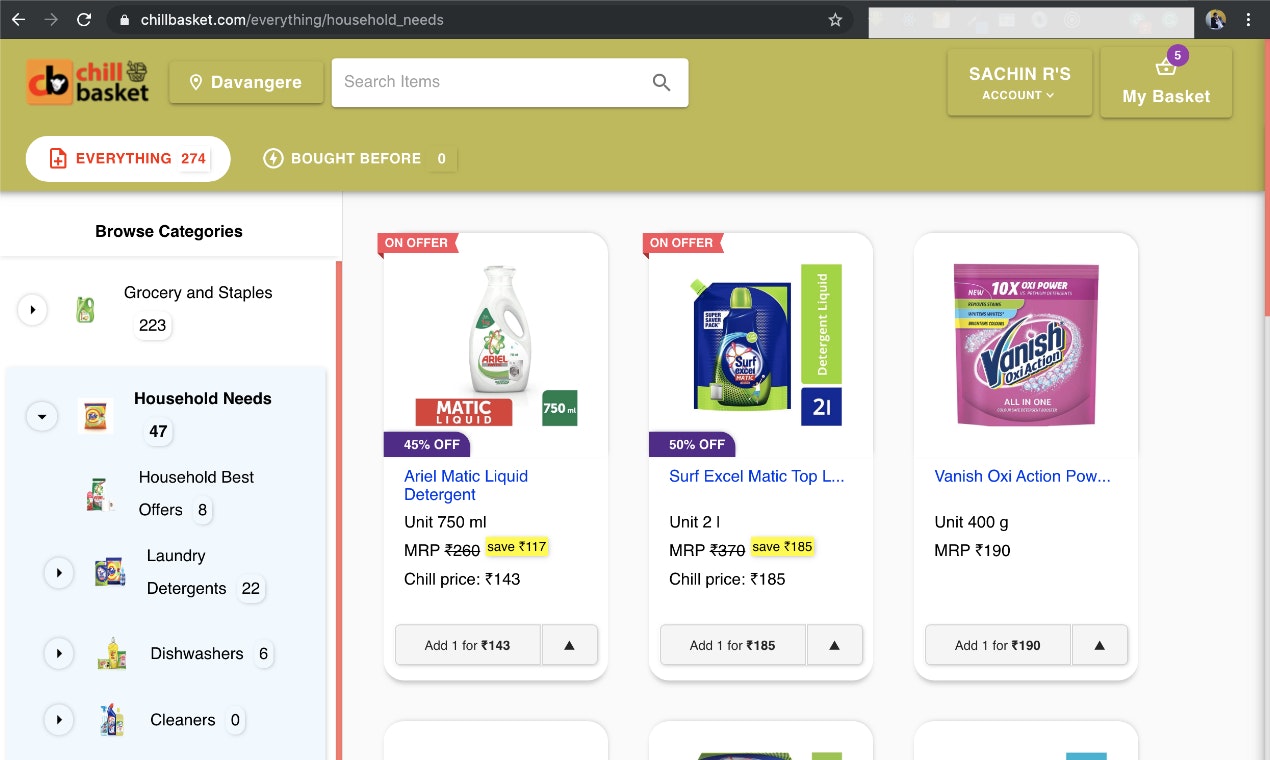Screen dimensions: 1270x760
Task: Click the Household Best Offers icon
Action: 100,494
